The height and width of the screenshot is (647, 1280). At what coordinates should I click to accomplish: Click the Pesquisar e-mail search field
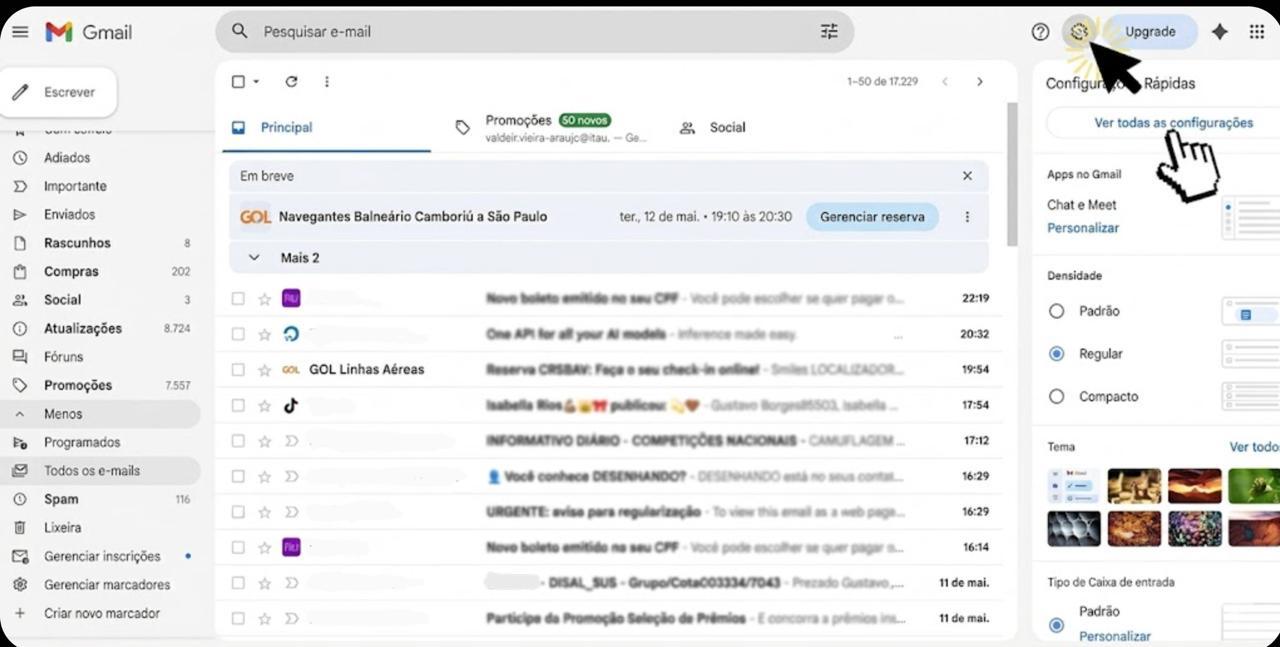coord(535,31)
